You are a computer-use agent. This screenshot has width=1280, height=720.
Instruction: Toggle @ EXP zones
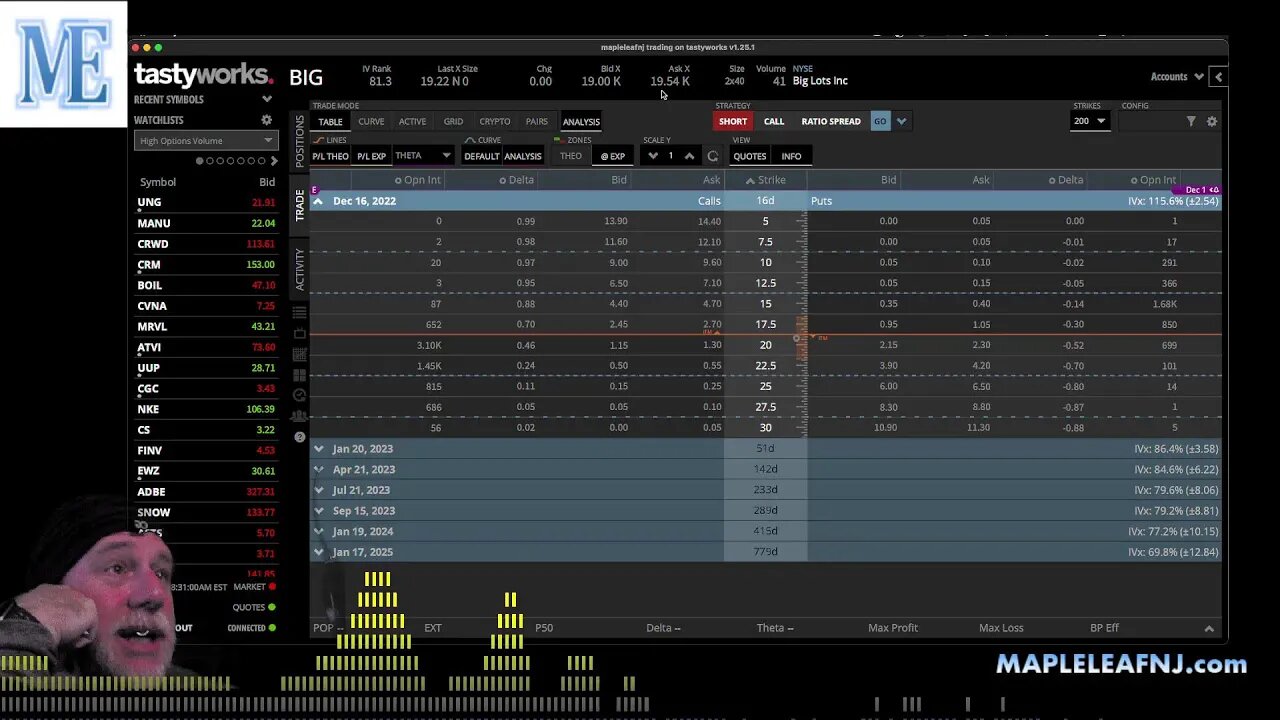pyautogui.click(x=612, y=156)
